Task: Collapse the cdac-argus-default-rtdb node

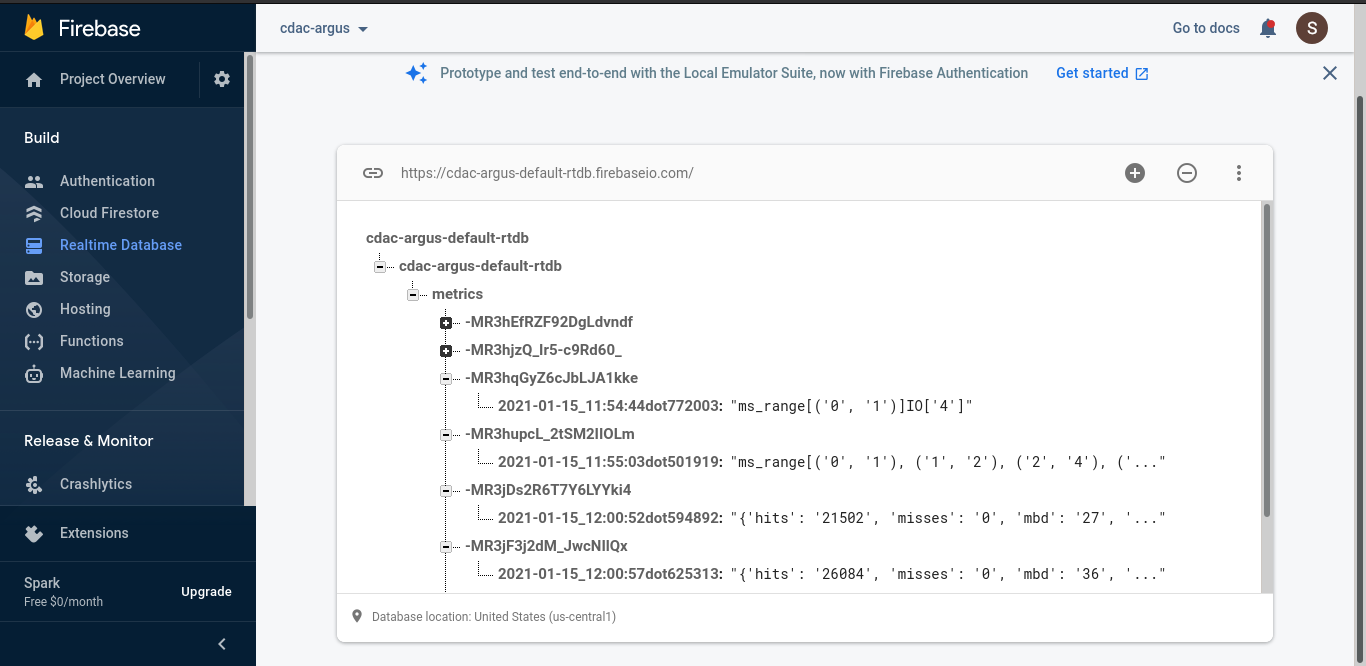Action: [380, 267]
